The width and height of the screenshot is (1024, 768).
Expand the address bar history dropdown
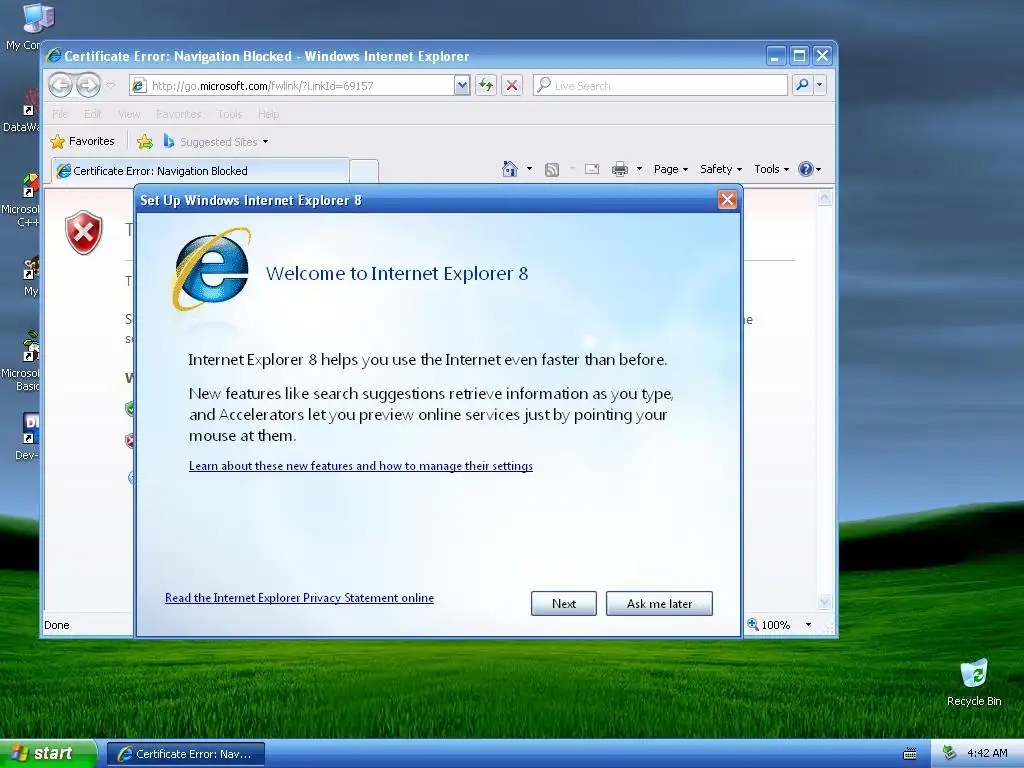click(x=462, y=86)
